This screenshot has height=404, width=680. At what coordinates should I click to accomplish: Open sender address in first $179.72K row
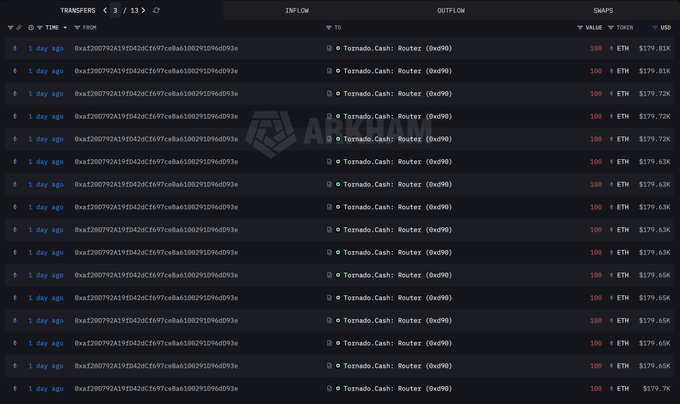point(156,94)
